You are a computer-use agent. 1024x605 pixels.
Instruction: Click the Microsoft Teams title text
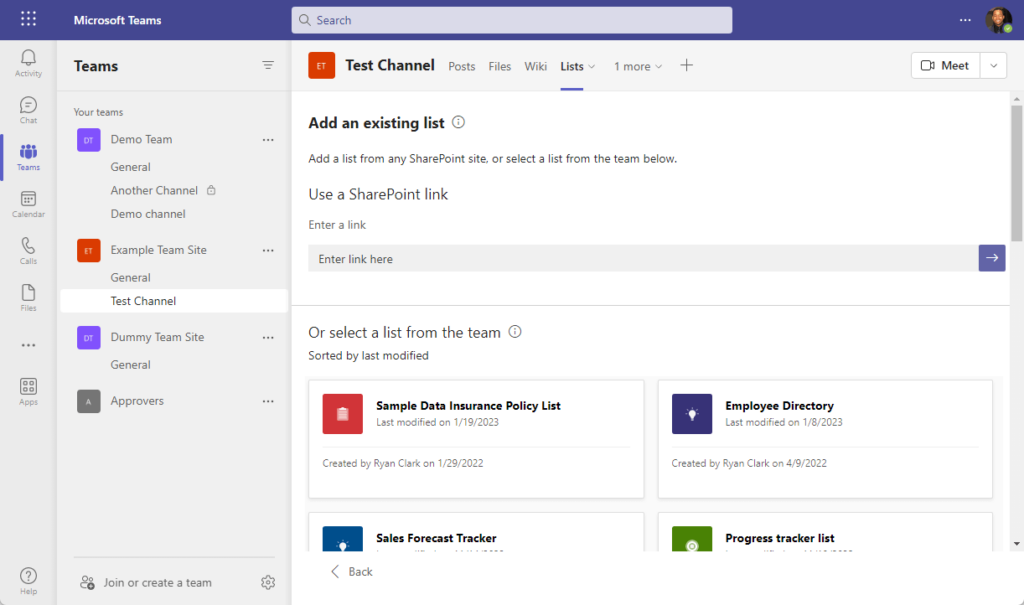tap(117, 20)
